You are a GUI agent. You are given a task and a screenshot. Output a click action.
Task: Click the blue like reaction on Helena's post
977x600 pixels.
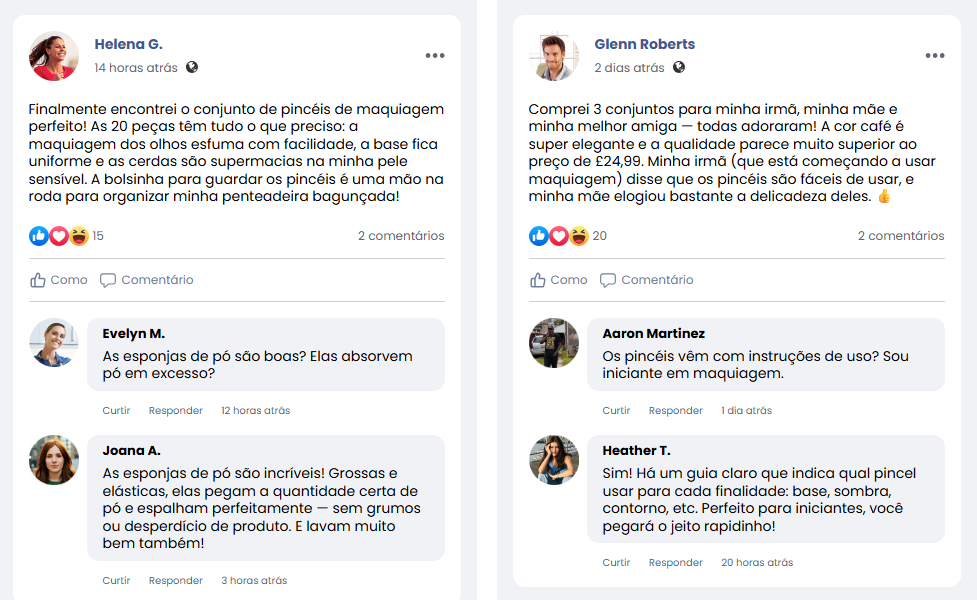click(x=39, y=236)
